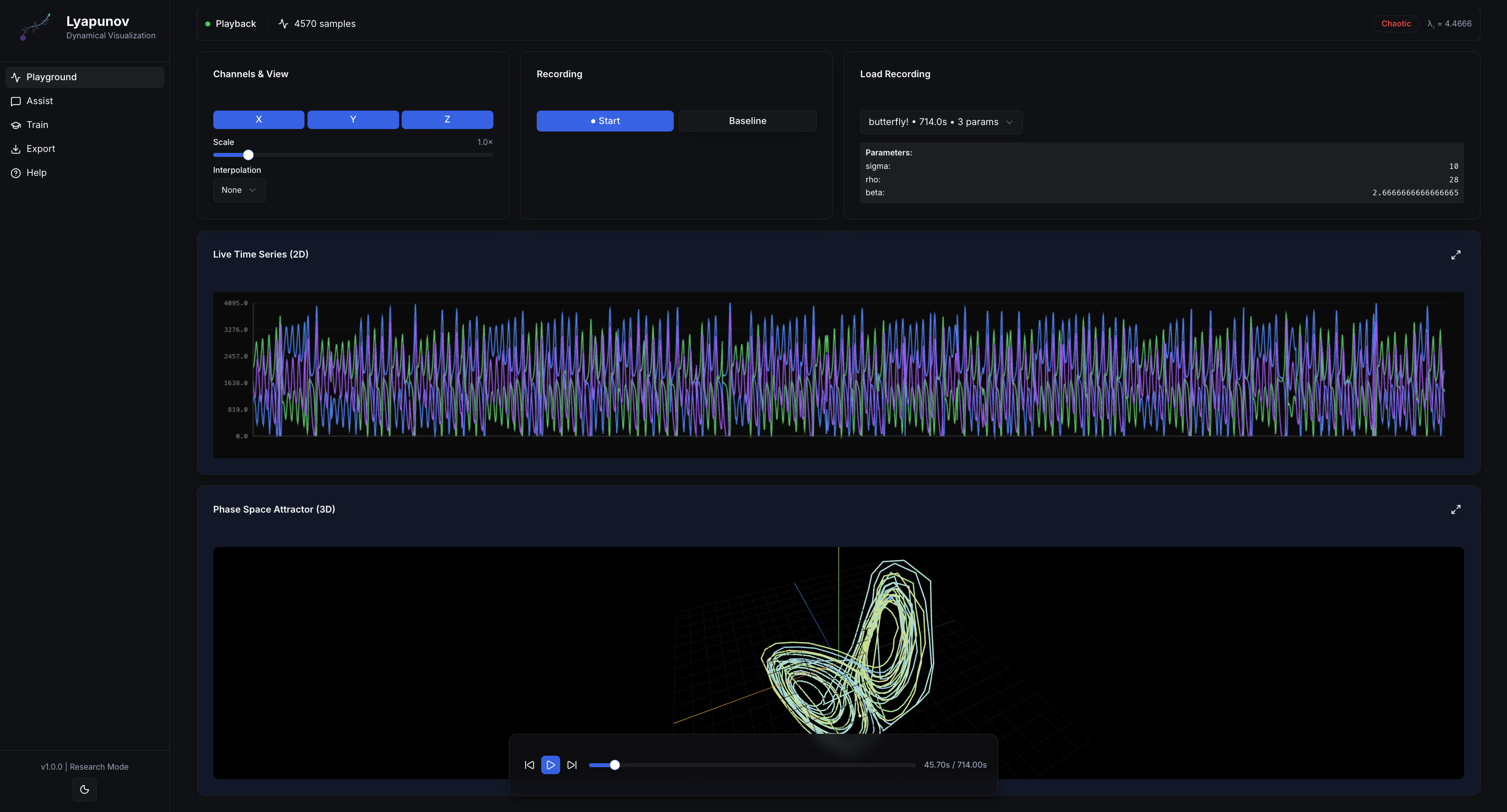Open the Export menu item
Image resolution: width=1507 pixels, height=812 pixels.
40,149
